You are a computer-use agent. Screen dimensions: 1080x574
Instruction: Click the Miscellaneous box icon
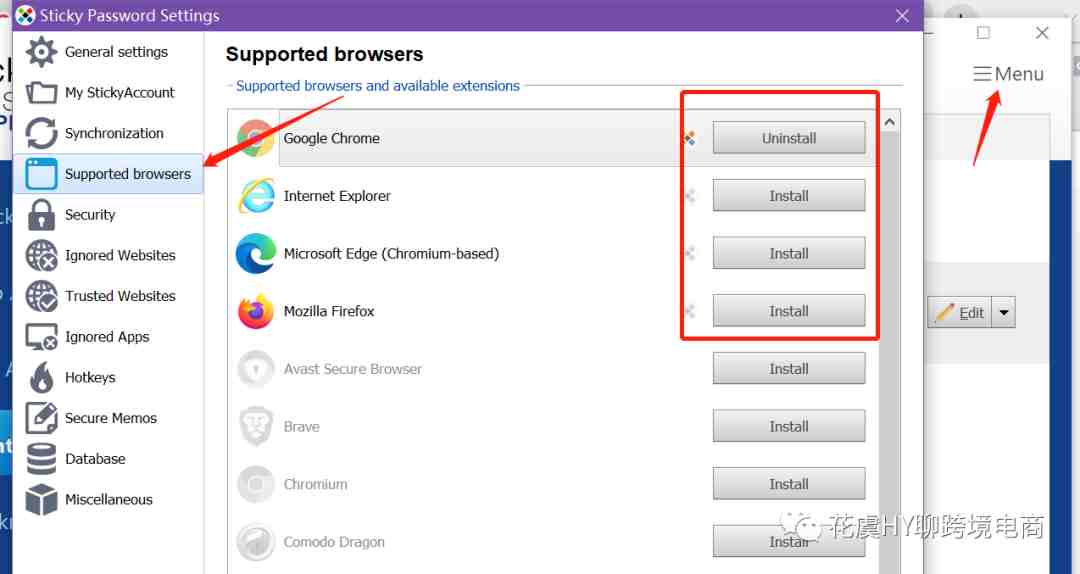coord(41,499)
